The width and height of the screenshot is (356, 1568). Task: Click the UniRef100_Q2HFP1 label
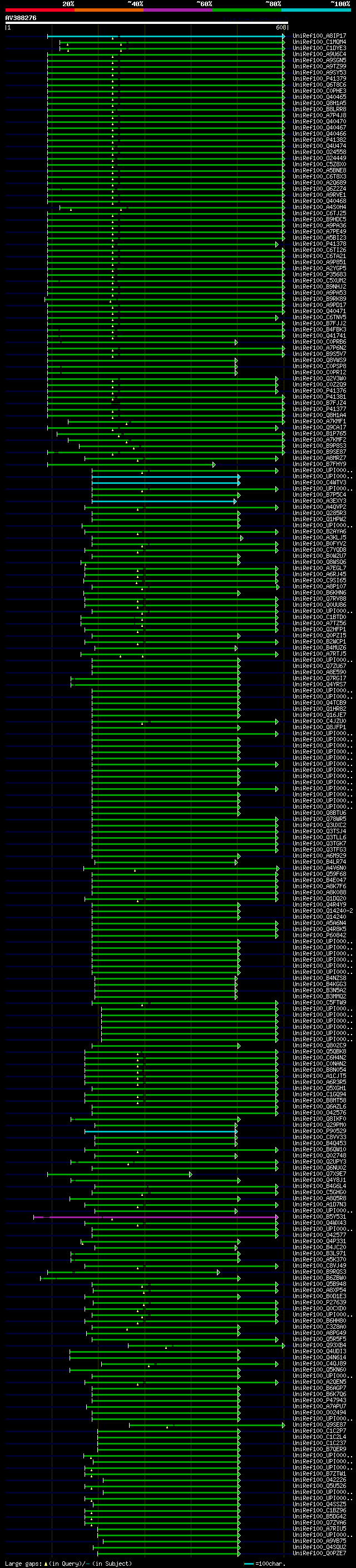point(319,630)
